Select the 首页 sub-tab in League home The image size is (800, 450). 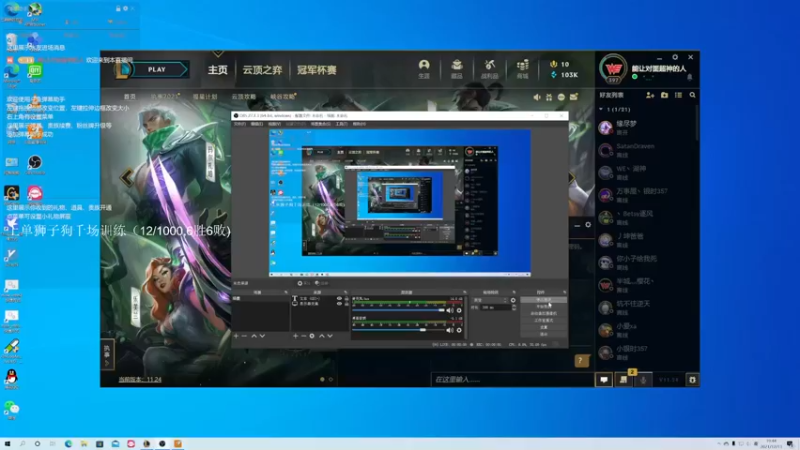coord(130,96)
